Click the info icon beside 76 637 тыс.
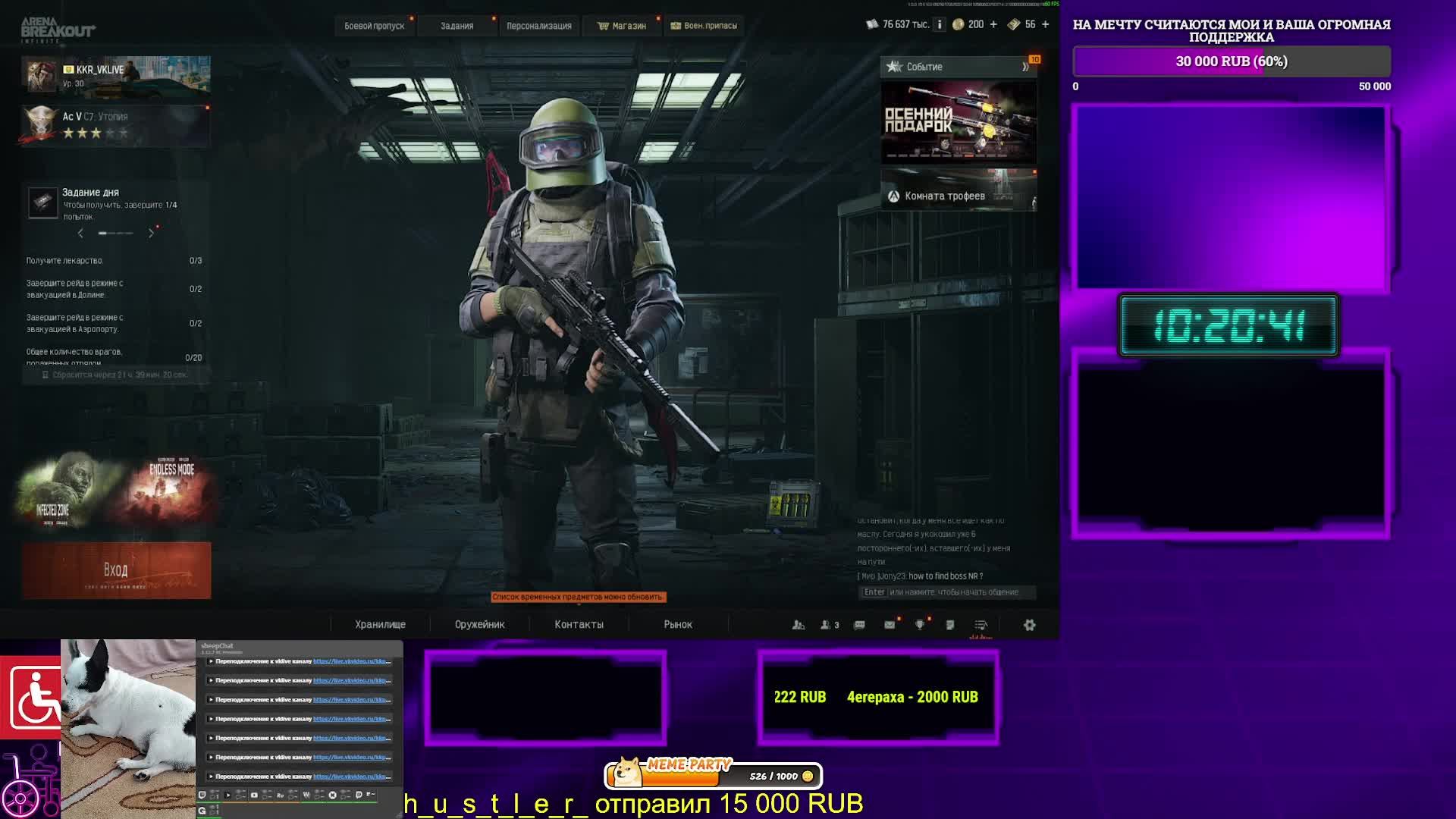1456x819 pixels. 940,24
